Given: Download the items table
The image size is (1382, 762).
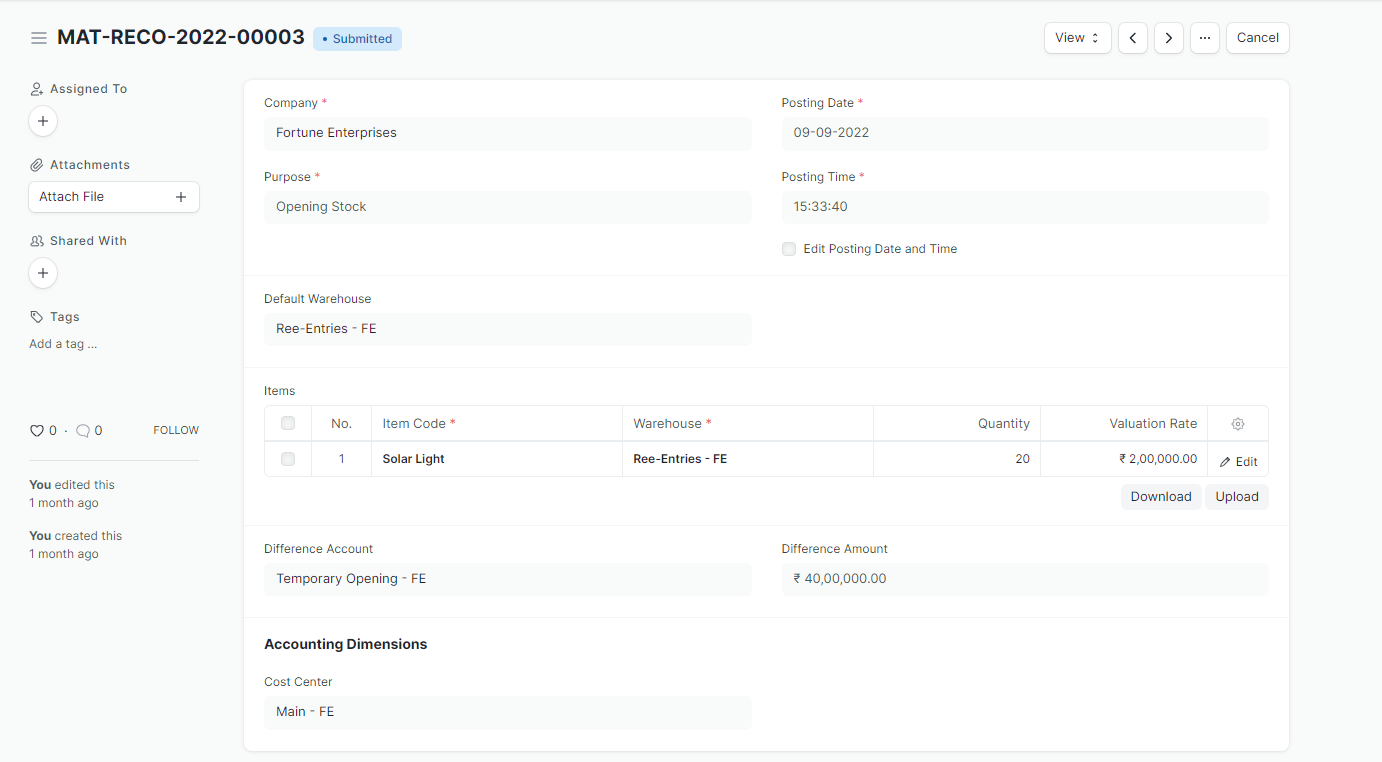Looking at the screenshot, I should (x=1160, y=497).
